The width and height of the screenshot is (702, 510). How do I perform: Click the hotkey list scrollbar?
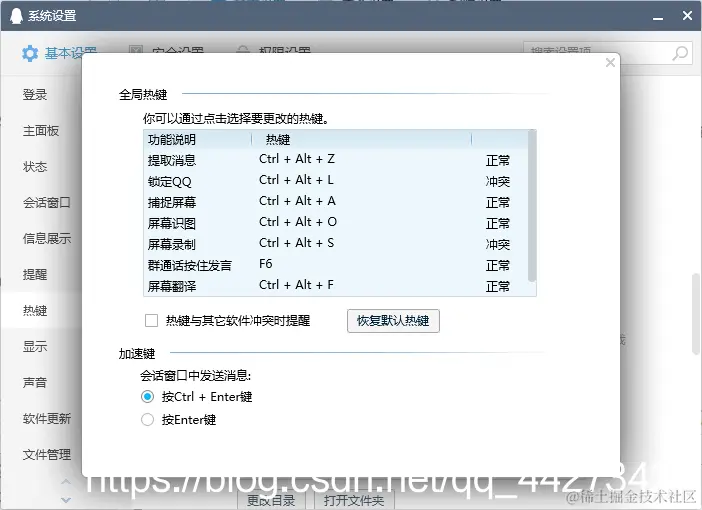[532, 206]
